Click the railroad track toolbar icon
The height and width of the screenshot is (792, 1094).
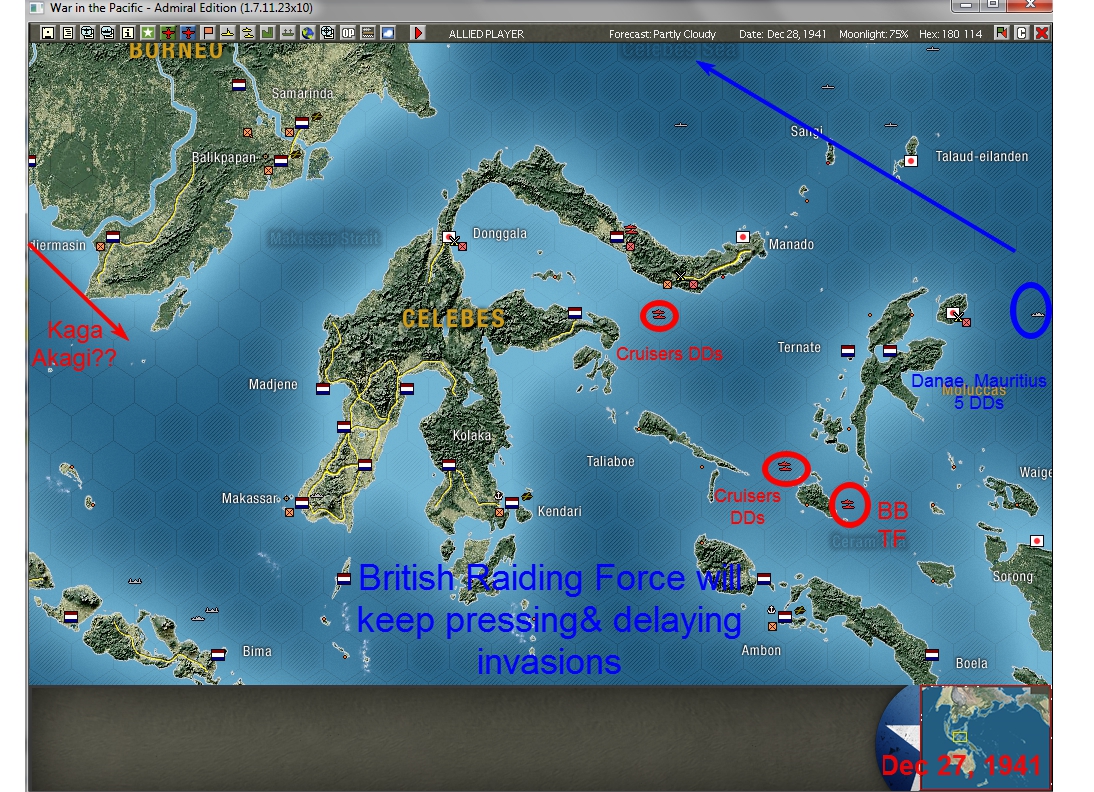tap(368, 33)
